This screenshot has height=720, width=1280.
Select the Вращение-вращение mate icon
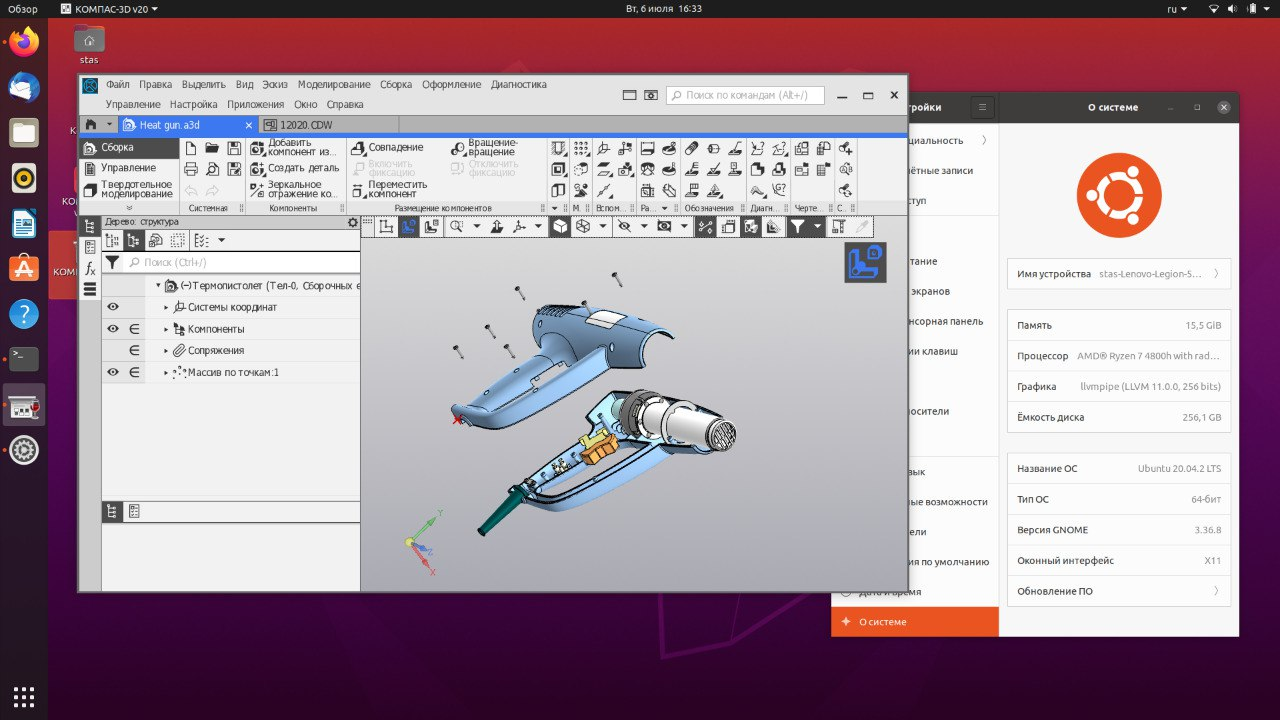458,150
